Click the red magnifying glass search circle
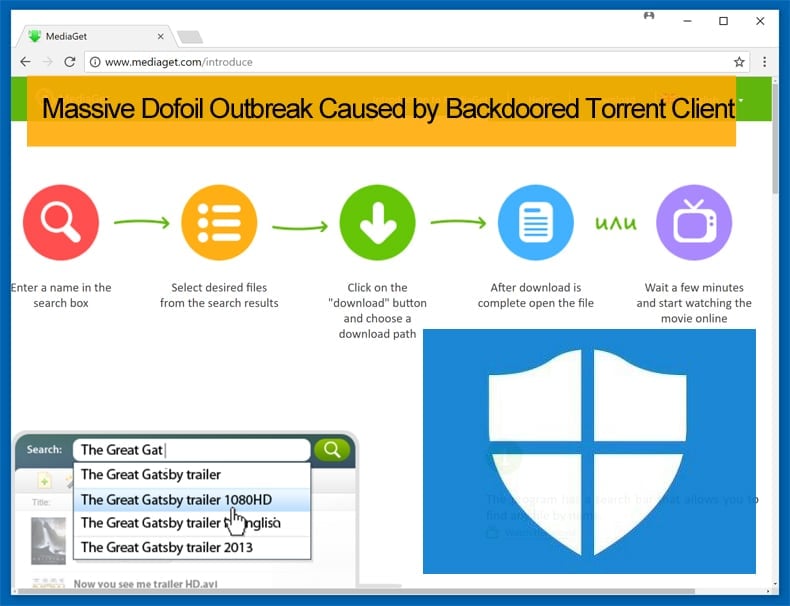The image size is (790, 606). 61,222
